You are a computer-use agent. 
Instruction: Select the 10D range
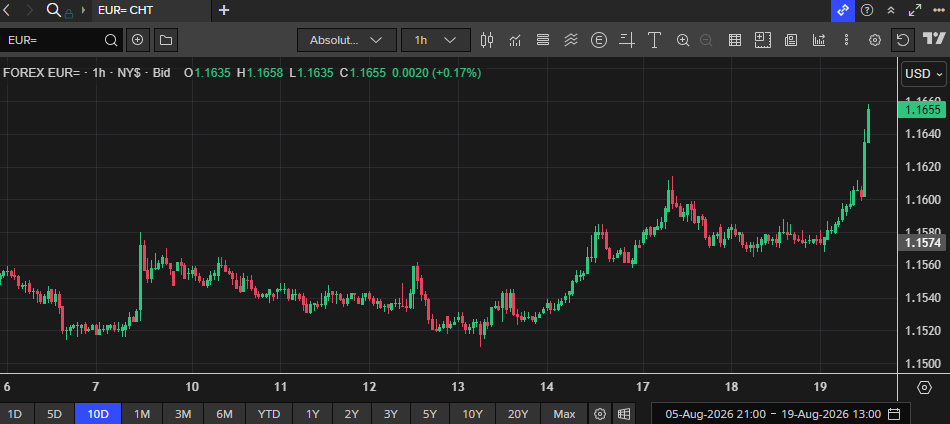[98, 414]
